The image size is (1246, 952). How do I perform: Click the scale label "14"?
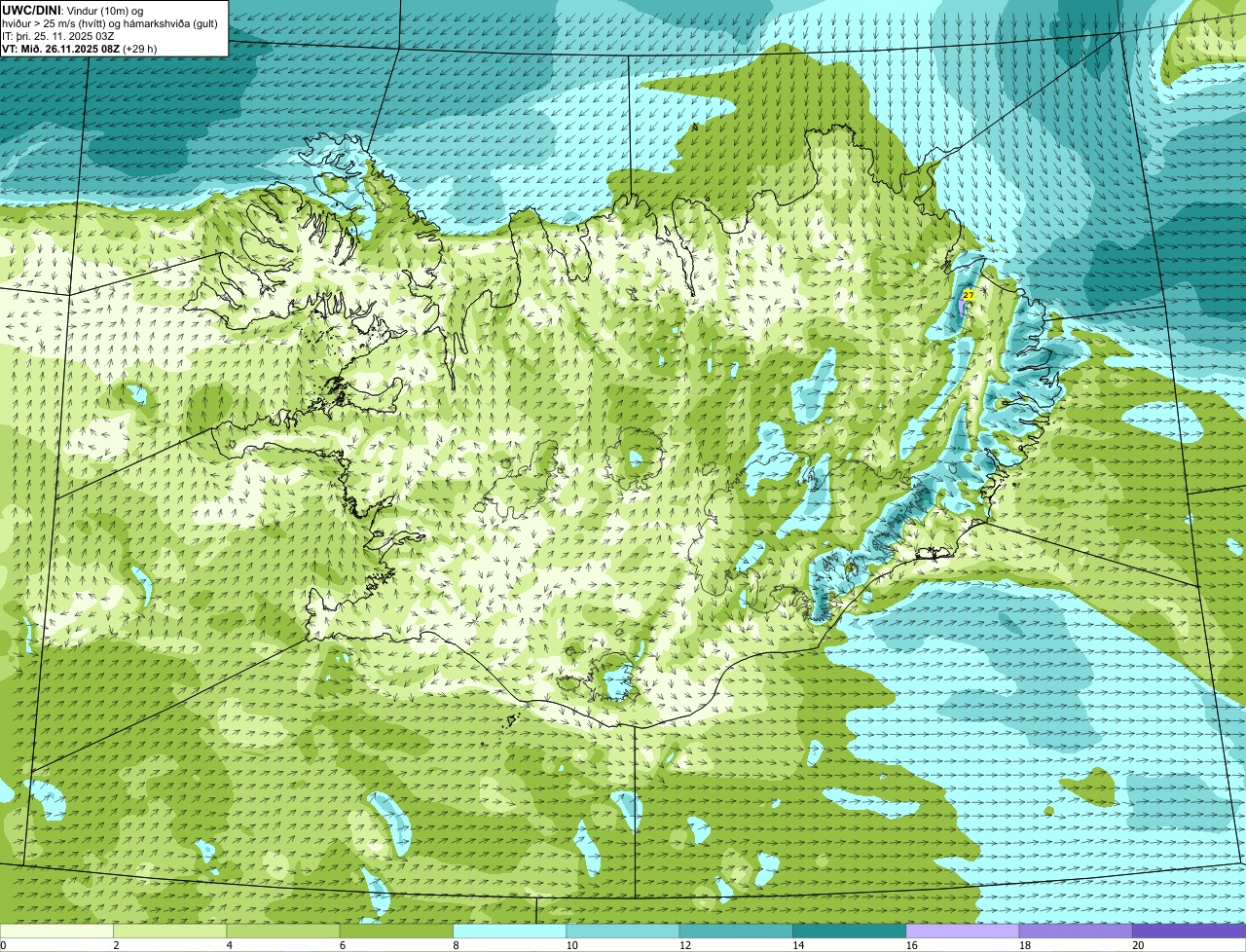[797, 945]
